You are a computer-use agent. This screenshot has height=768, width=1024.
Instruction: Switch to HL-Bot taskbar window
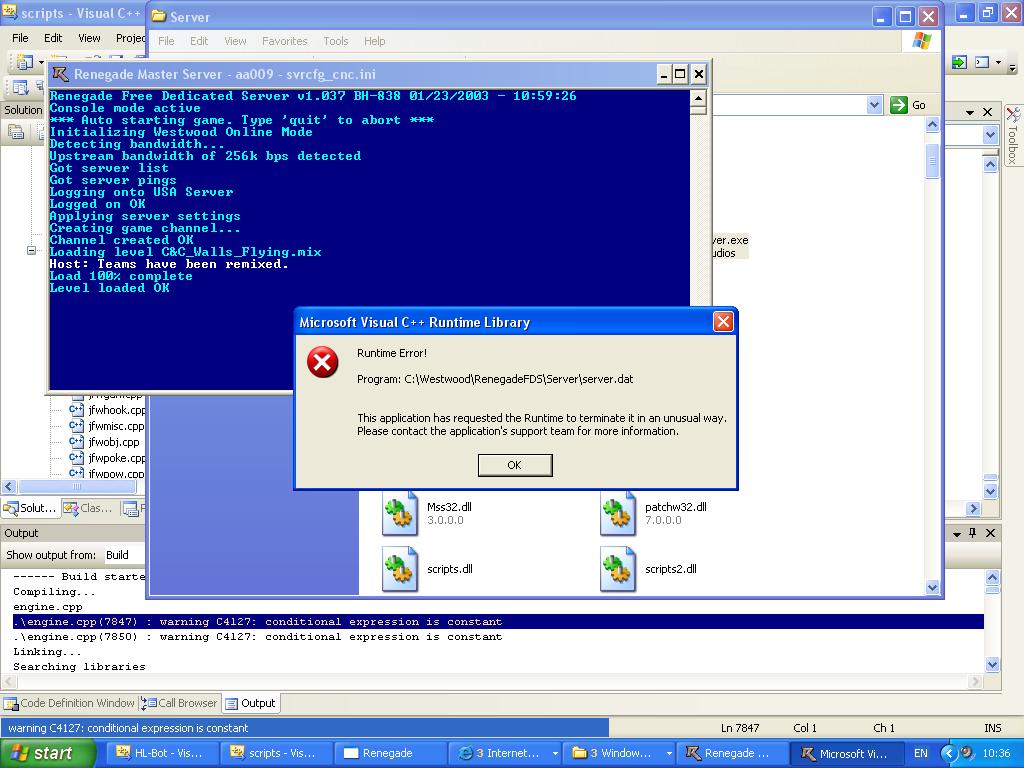pyautogui.click(x=160, y=753)
